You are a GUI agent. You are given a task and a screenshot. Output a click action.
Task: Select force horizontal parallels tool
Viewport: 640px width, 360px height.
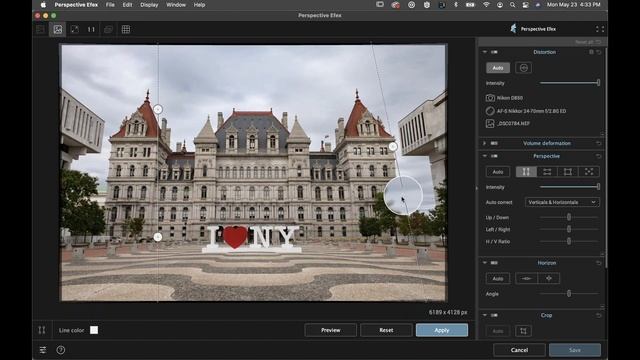click(547, 172)
